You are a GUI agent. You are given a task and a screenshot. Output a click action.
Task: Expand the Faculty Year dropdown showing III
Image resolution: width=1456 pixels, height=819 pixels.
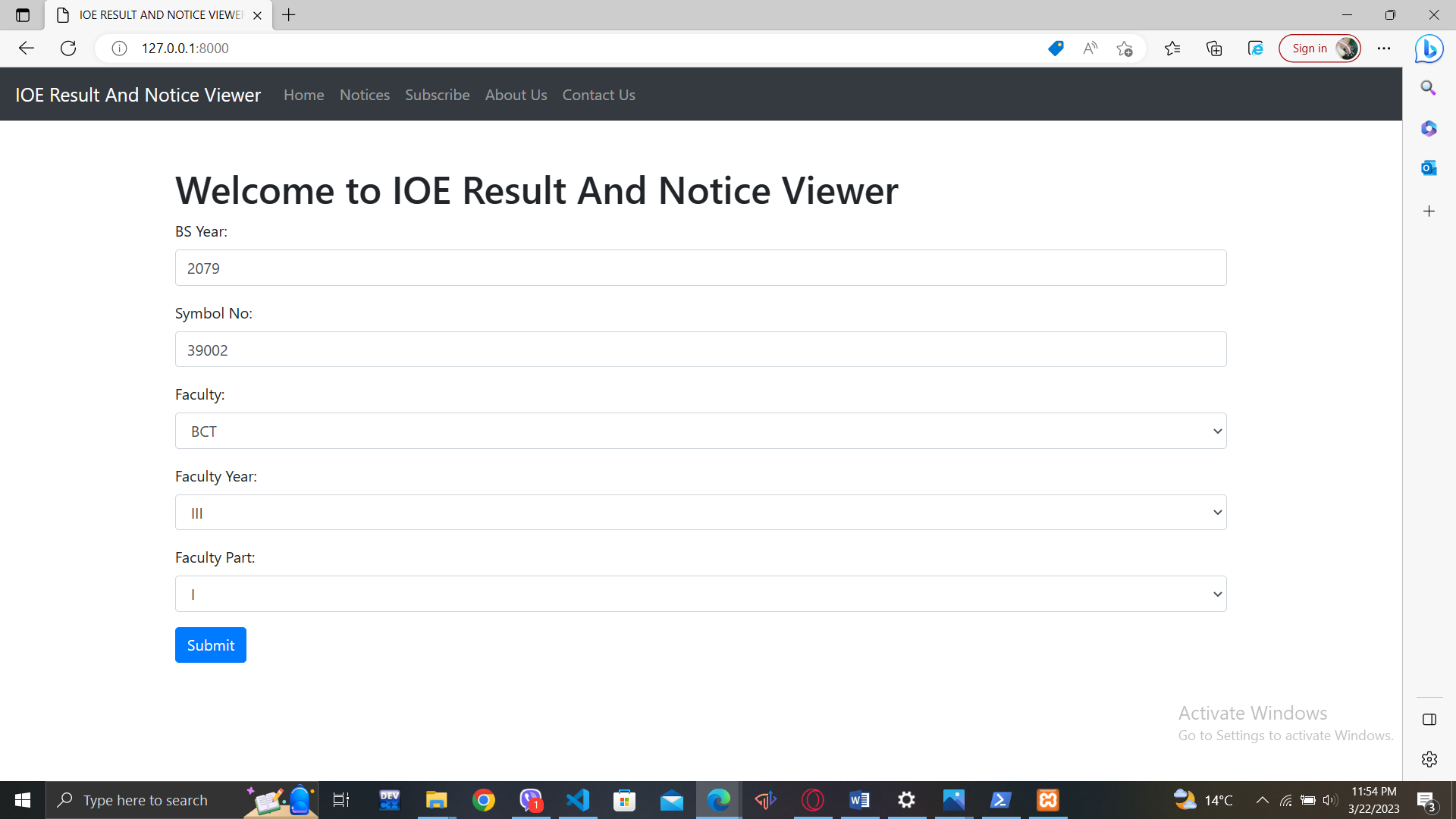point(701,513)
